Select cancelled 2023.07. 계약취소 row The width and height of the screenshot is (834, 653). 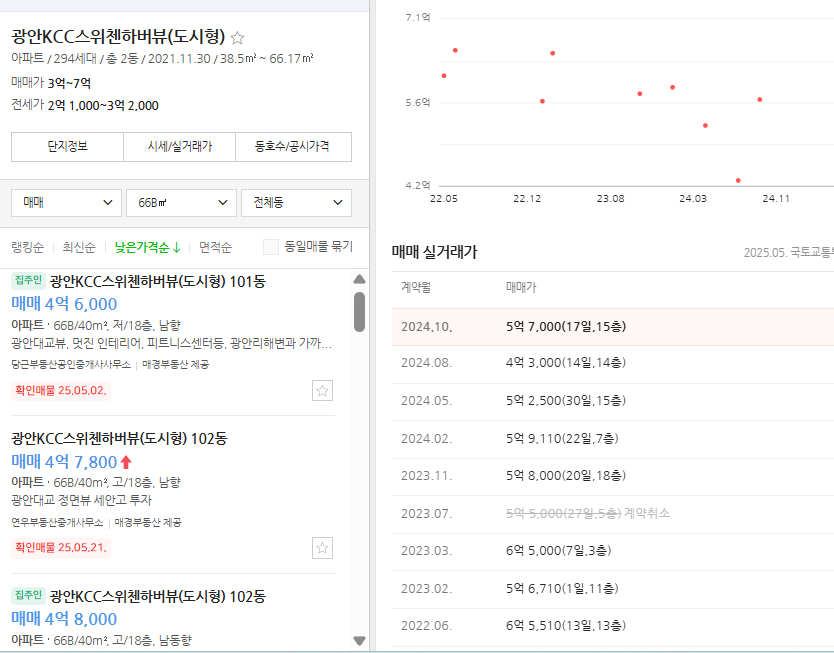tap(613, 514)
